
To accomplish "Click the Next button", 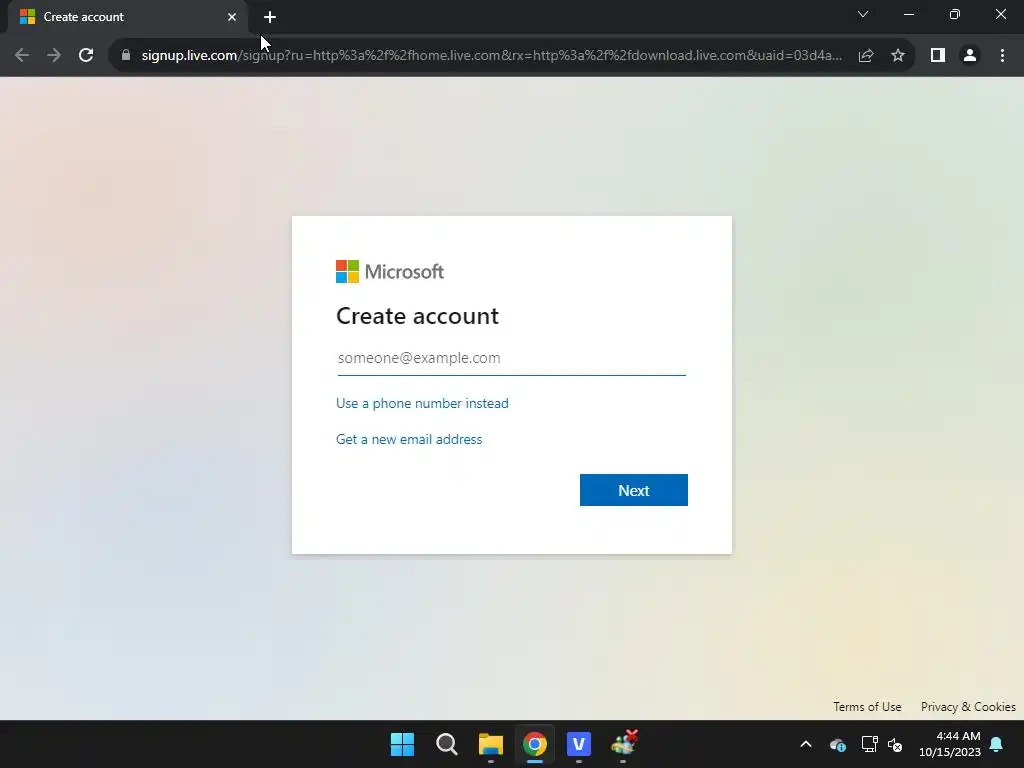I will (x=633, y=490).
